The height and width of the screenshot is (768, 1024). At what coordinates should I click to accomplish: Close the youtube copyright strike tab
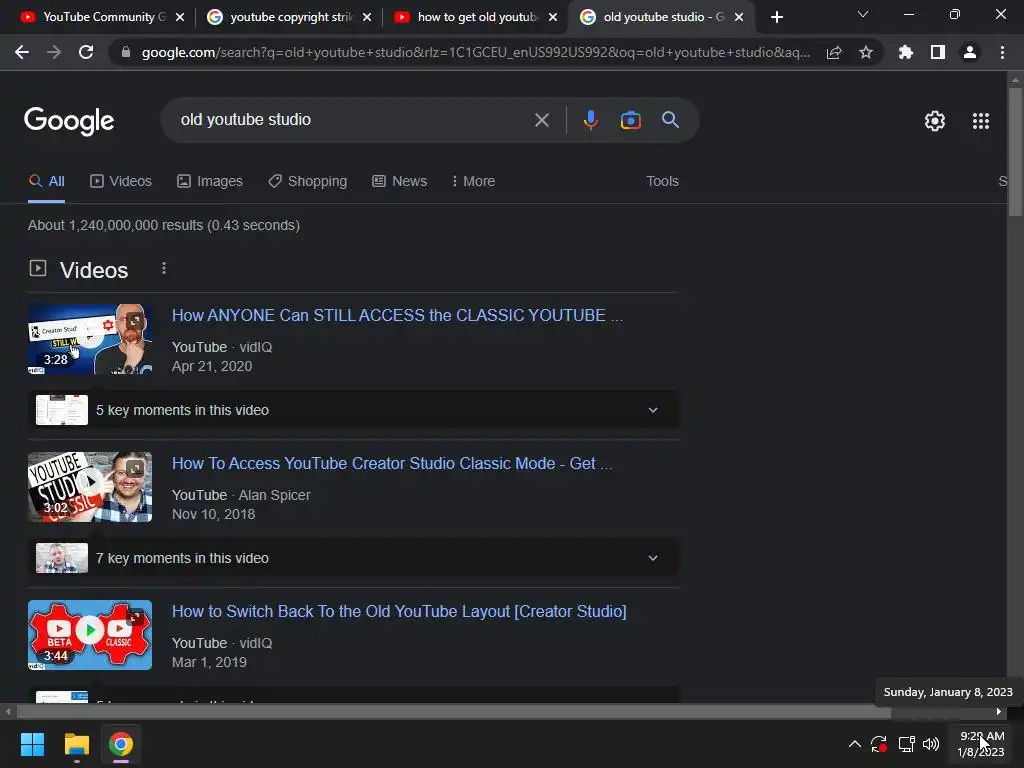tap(367, 17)
